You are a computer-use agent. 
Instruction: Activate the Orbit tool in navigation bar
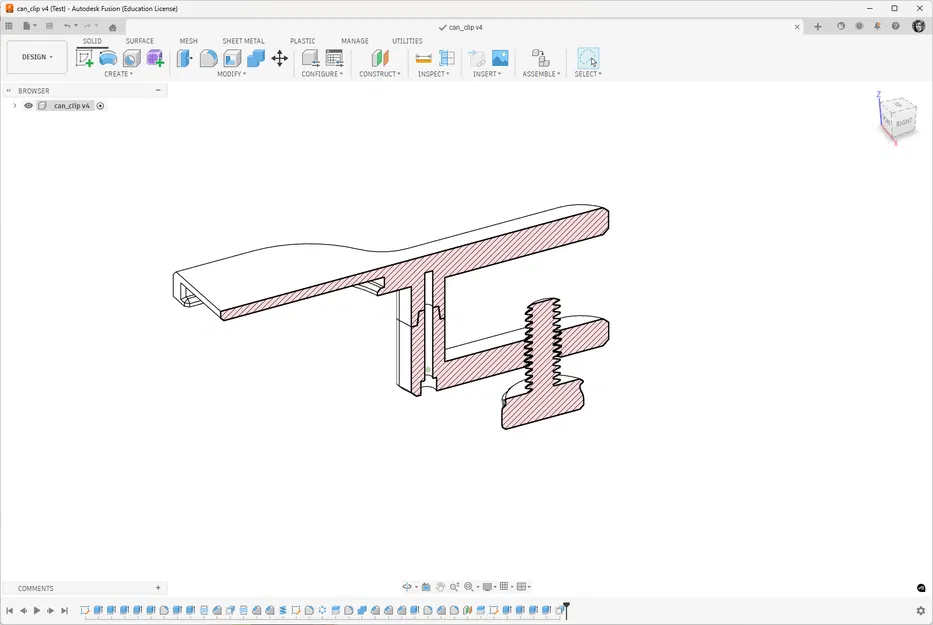click(x=408, y=587)
